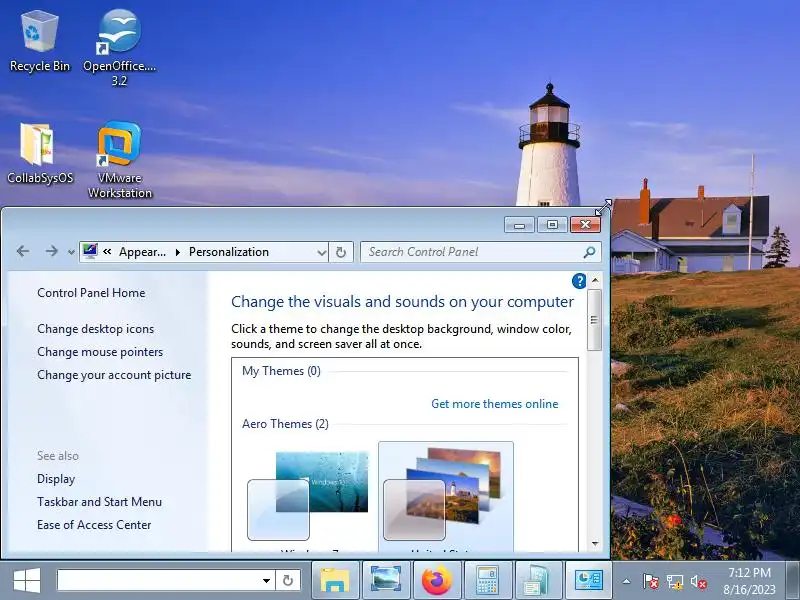Expand the arrow after Appear... breadcrumb

(178, 252)
